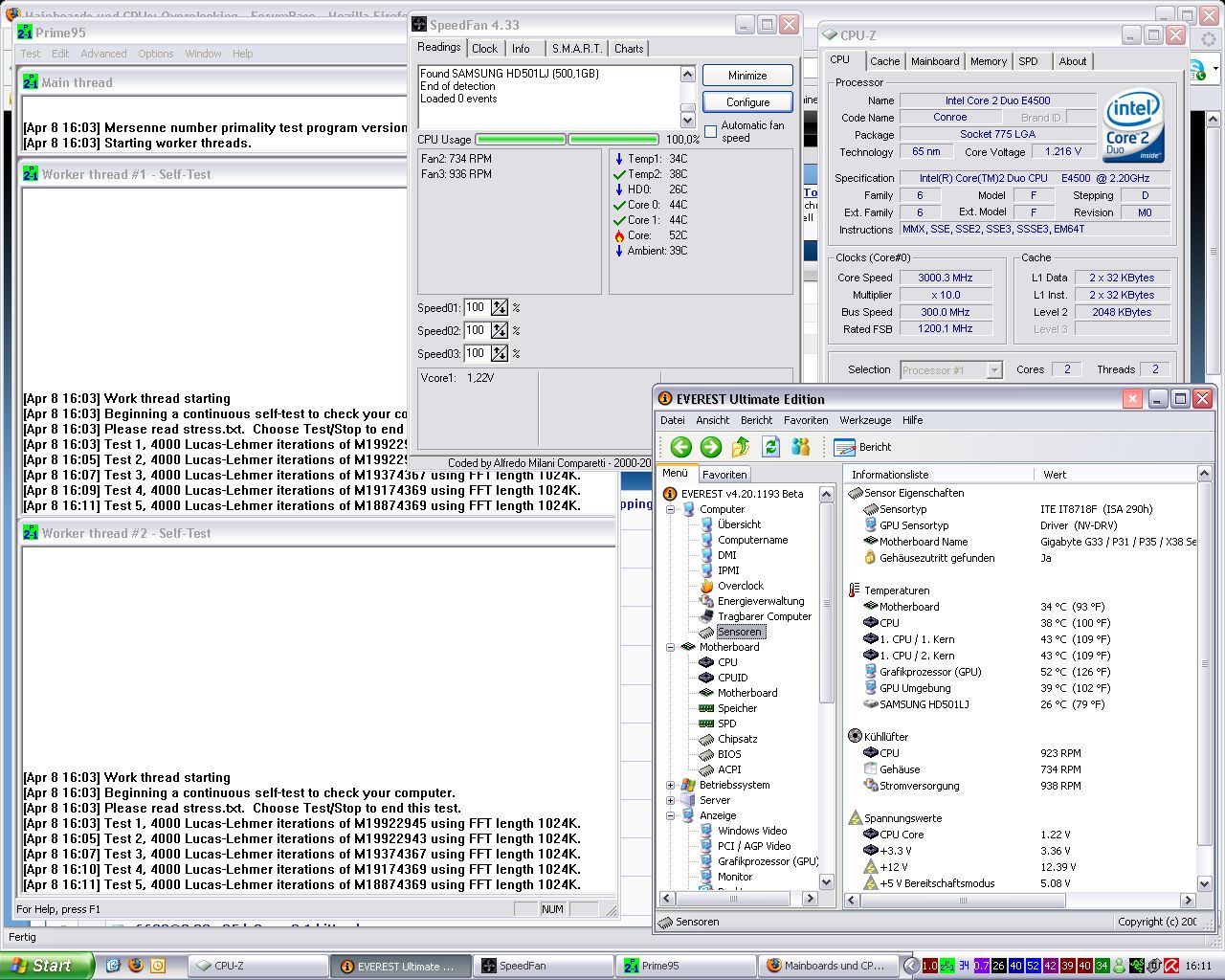
Task: Switch to Prime95 from the taskbar
Action: [x=686, y=966]
